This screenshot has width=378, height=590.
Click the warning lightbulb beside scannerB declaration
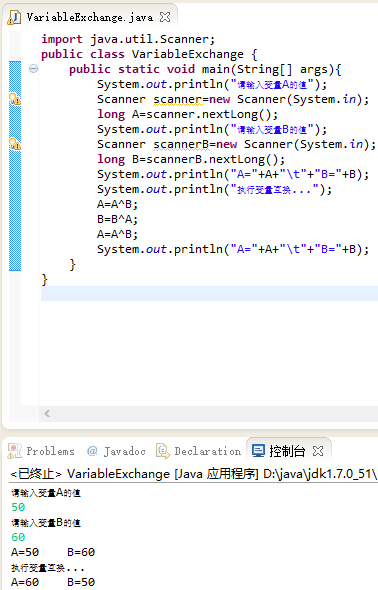(x=15, y=144)
